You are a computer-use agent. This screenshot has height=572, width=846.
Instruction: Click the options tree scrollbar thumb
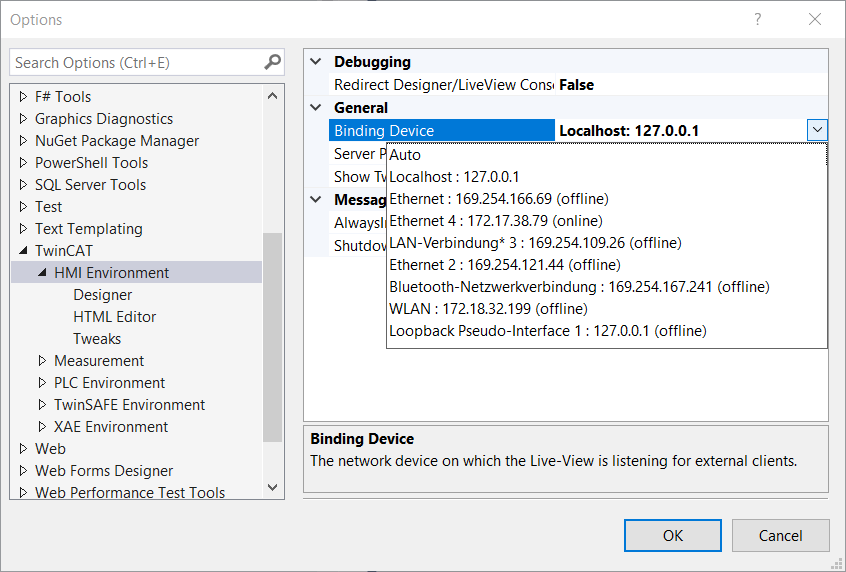click(272, 337)
